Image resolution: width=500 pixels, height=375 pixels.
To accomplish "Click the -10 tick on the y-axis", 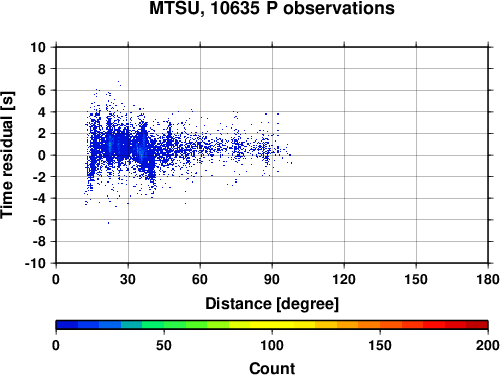I will (35, 263).
